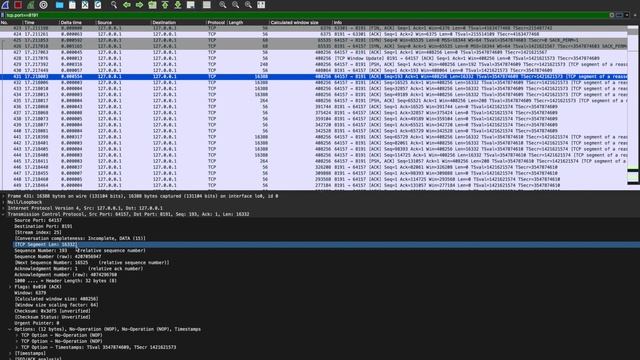The width and height of the screenshot is (640, 360).
Task: Sort by the Calculated window size column
Action: (300, 22)
